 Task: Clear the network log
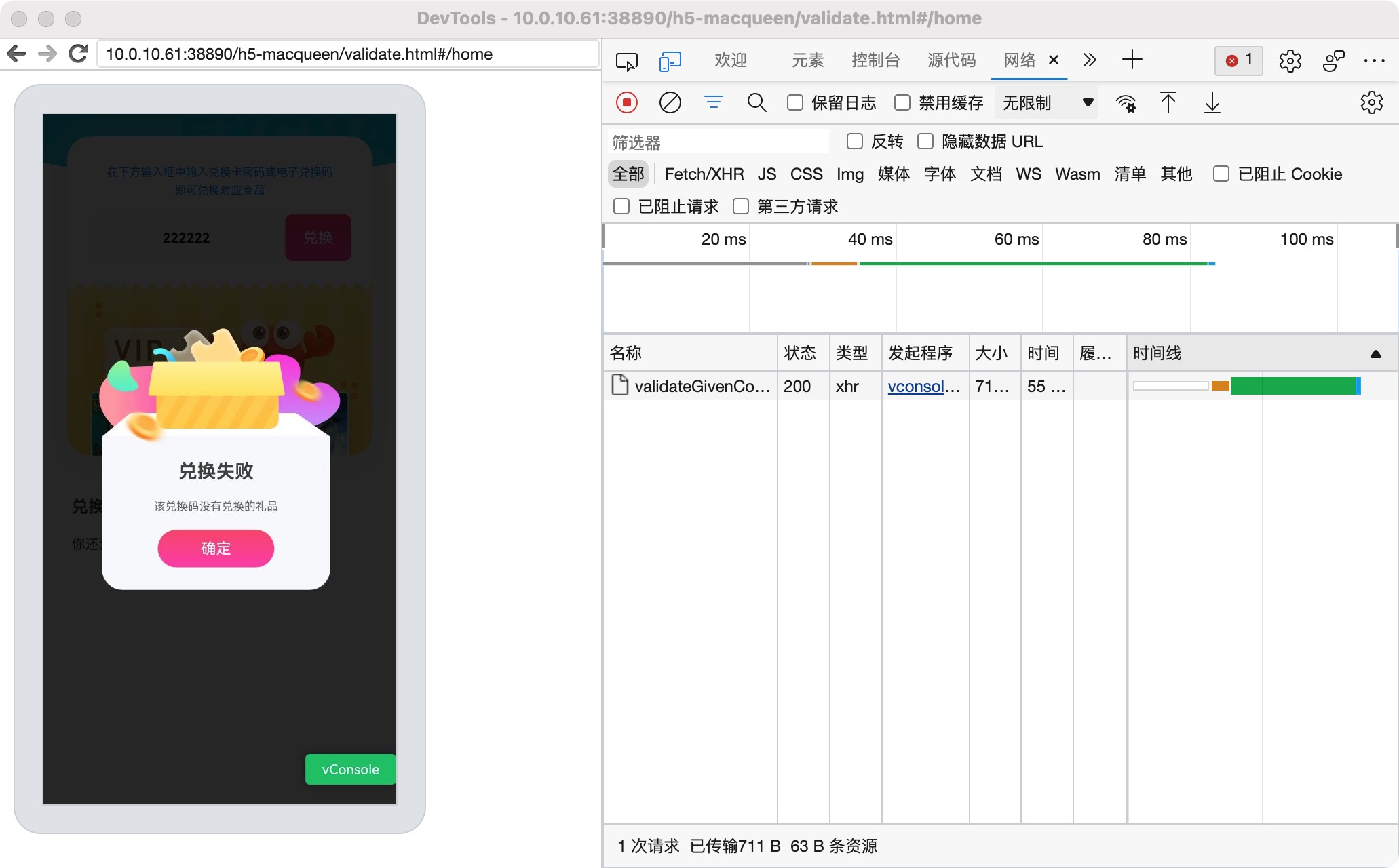(670, 103)
